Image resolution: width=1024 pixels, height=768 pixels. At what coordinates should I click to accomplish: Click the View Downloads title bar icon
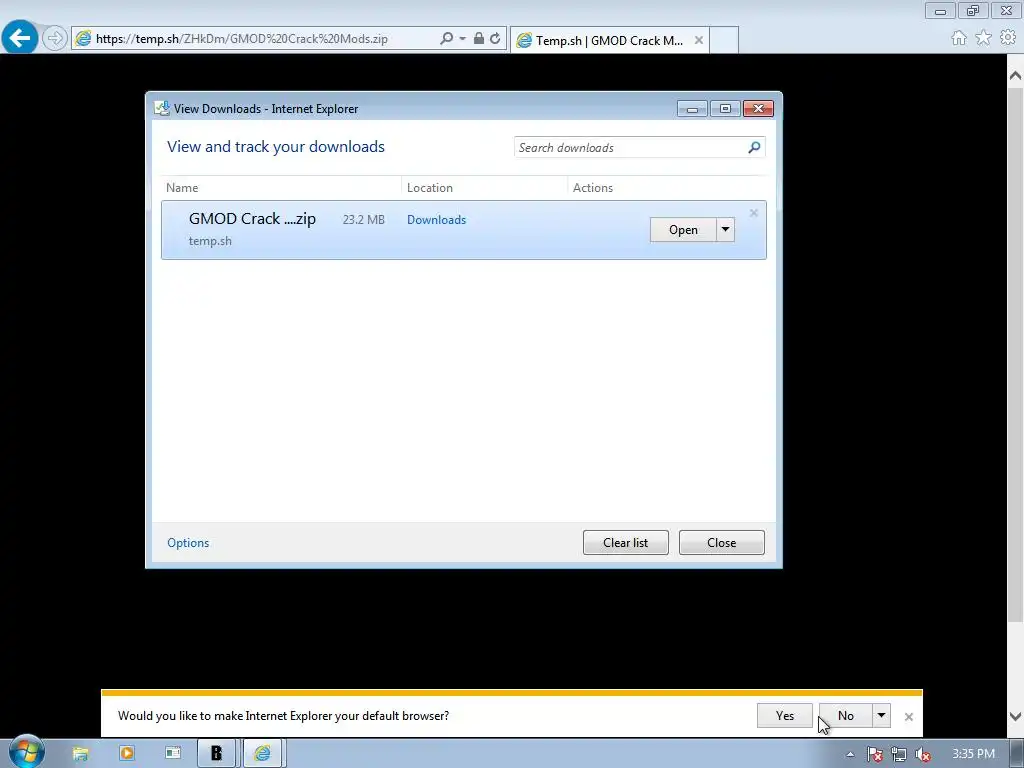tap(161, 108)
